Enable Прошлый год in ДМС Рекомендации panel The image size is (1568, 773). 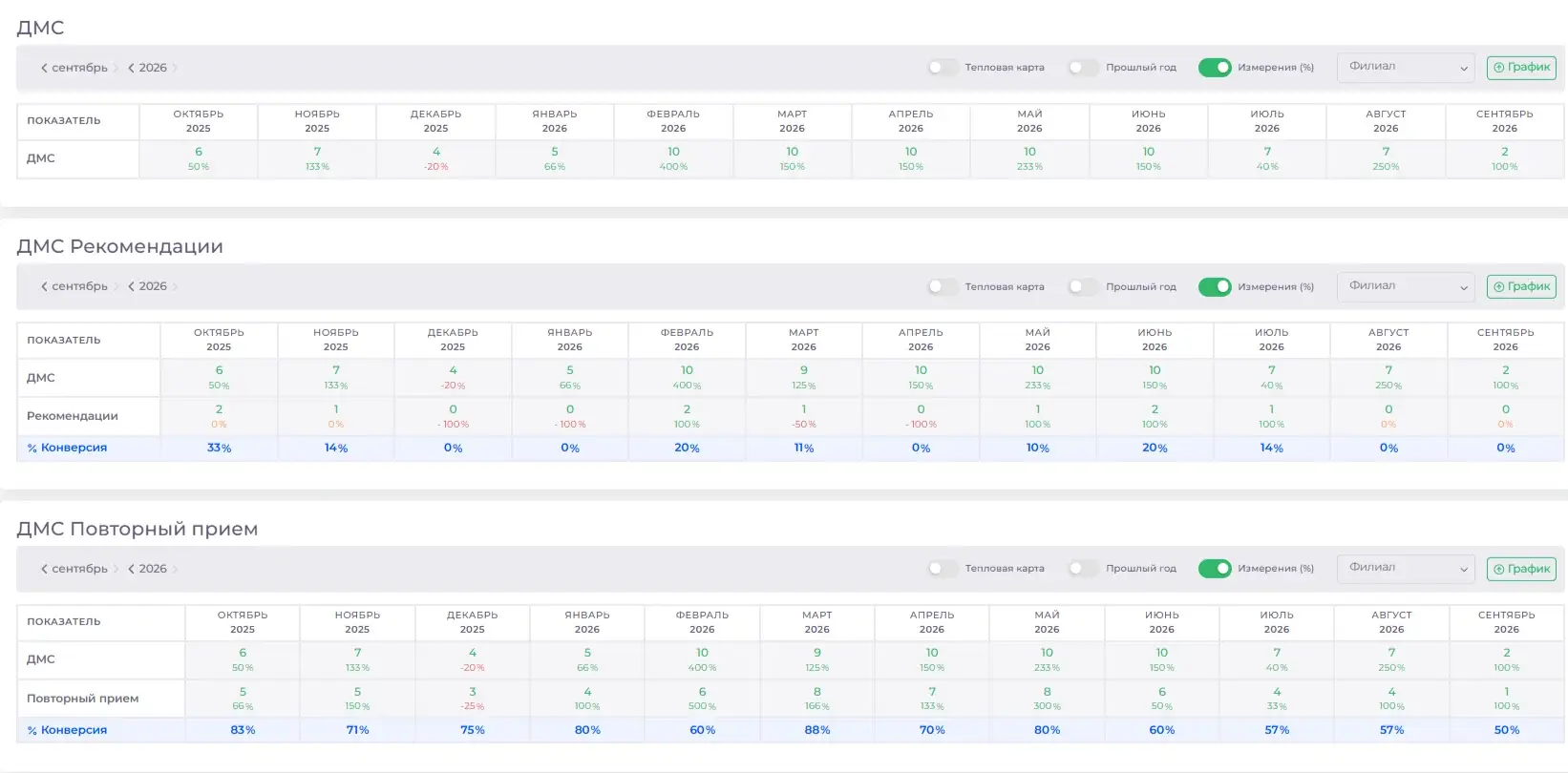point(1083,286)
